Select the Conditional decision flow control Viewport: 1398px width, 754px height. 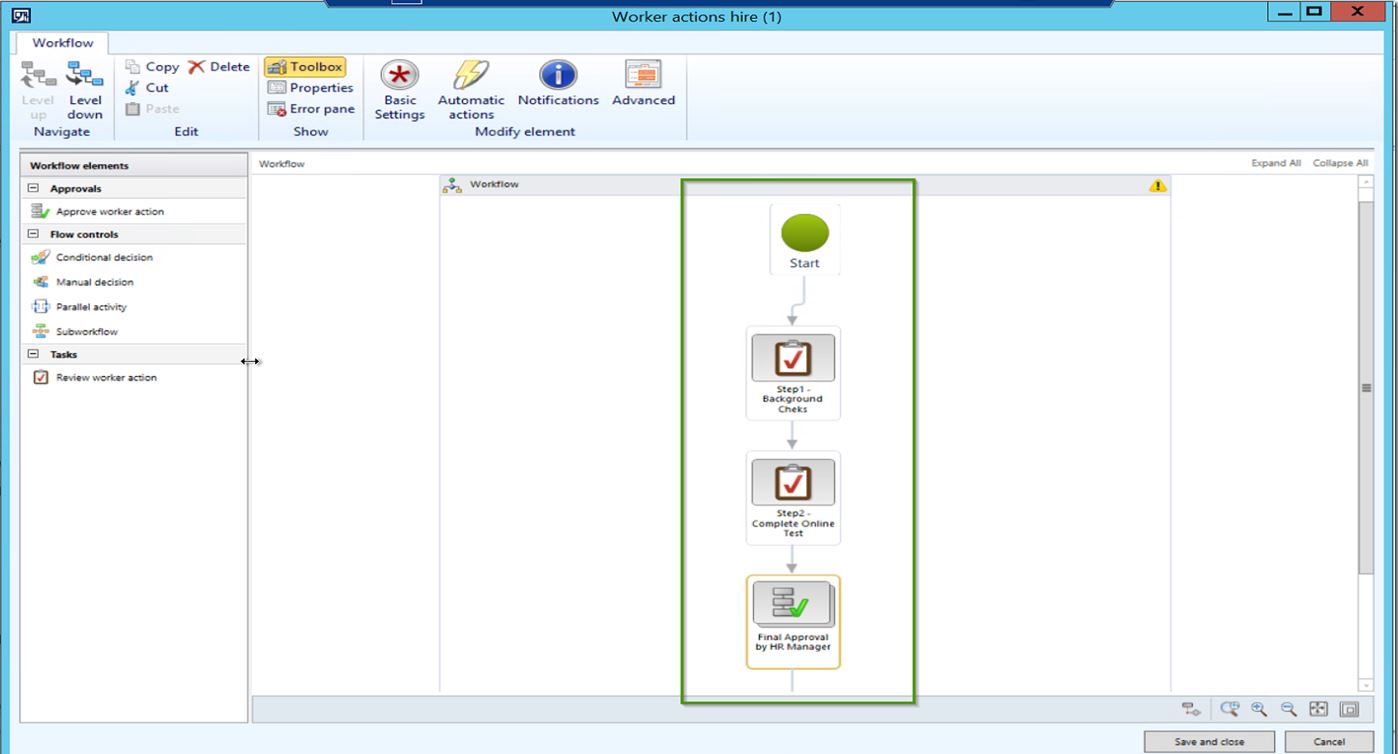(101, 257)
